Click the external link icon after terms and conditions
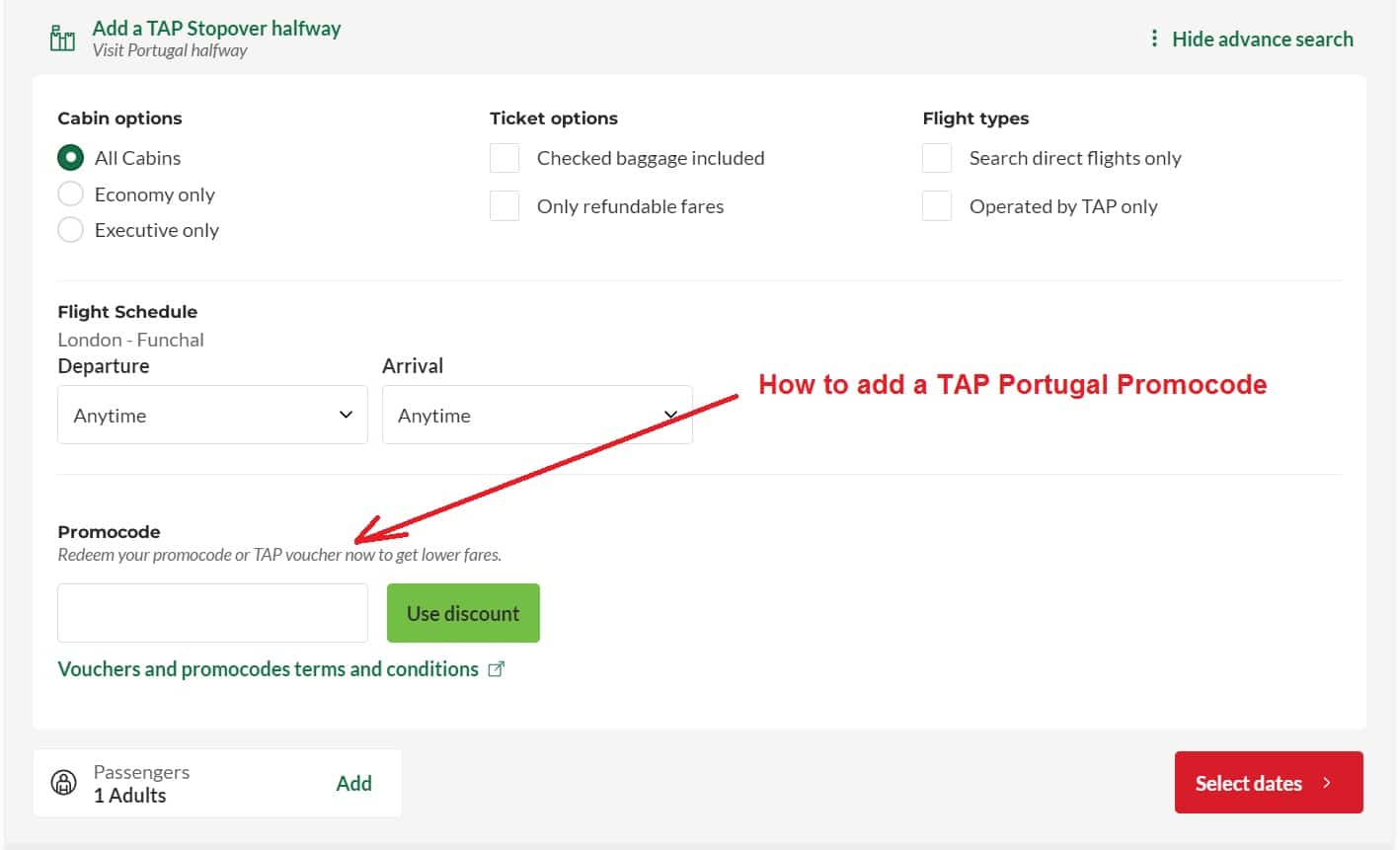The height and width of the screenshot is (850, 1400). tap(497, 668)
